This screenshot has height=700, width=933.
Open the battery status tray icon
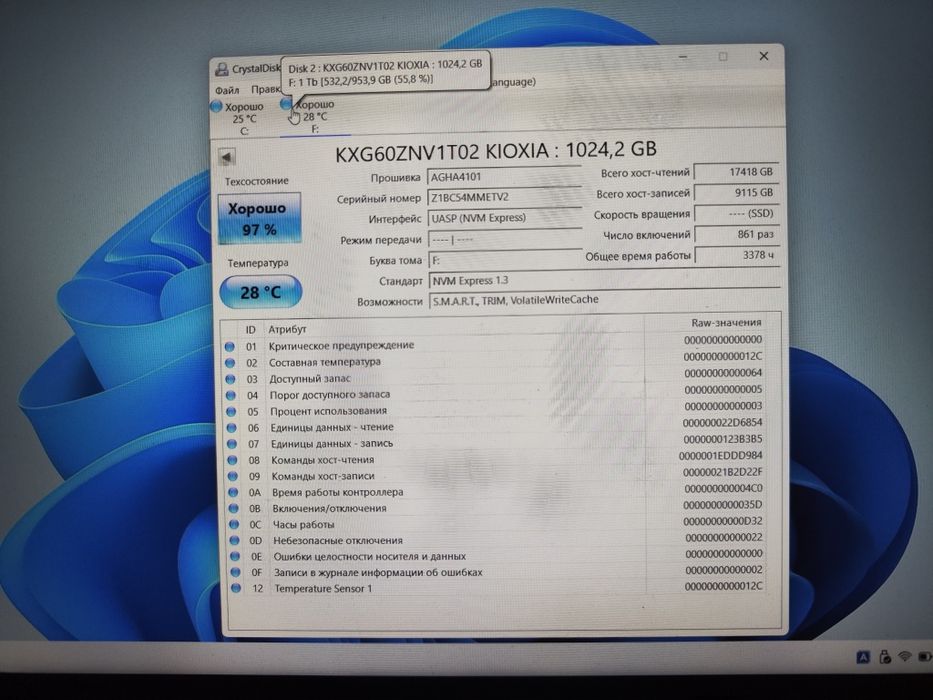[925, 657]
